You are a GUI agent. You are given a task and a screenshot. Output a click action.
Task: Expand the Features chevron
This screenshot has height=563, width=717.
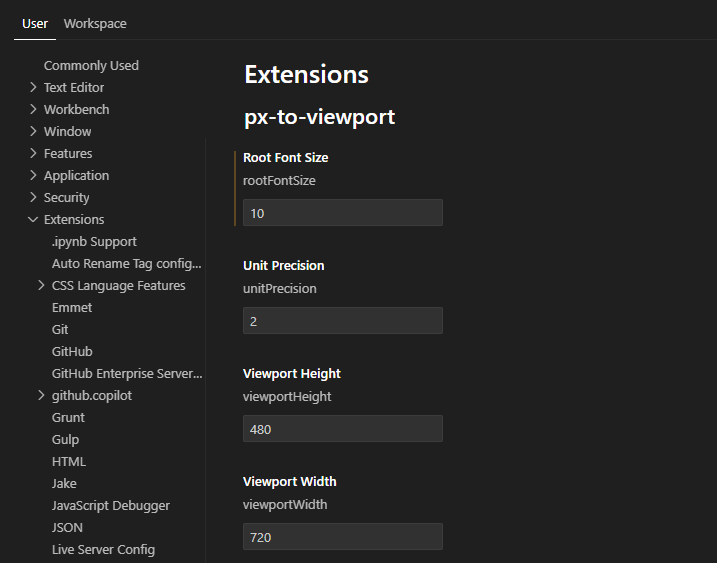coord(33,153)
